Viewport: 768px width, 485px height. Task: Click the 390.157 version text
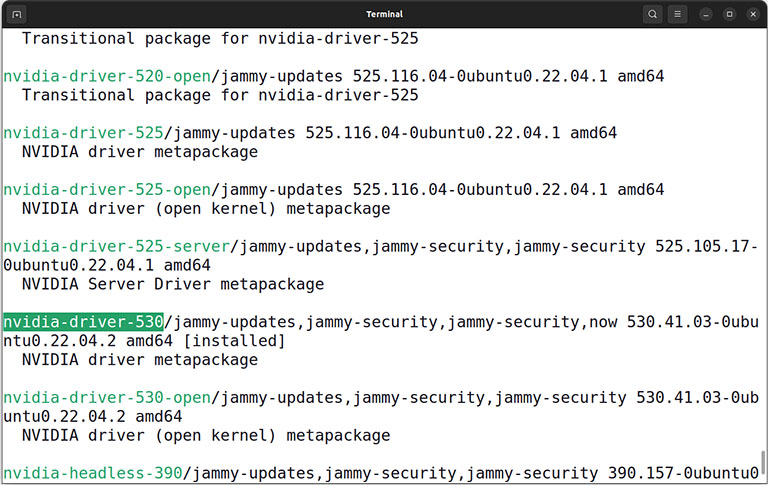641,473
